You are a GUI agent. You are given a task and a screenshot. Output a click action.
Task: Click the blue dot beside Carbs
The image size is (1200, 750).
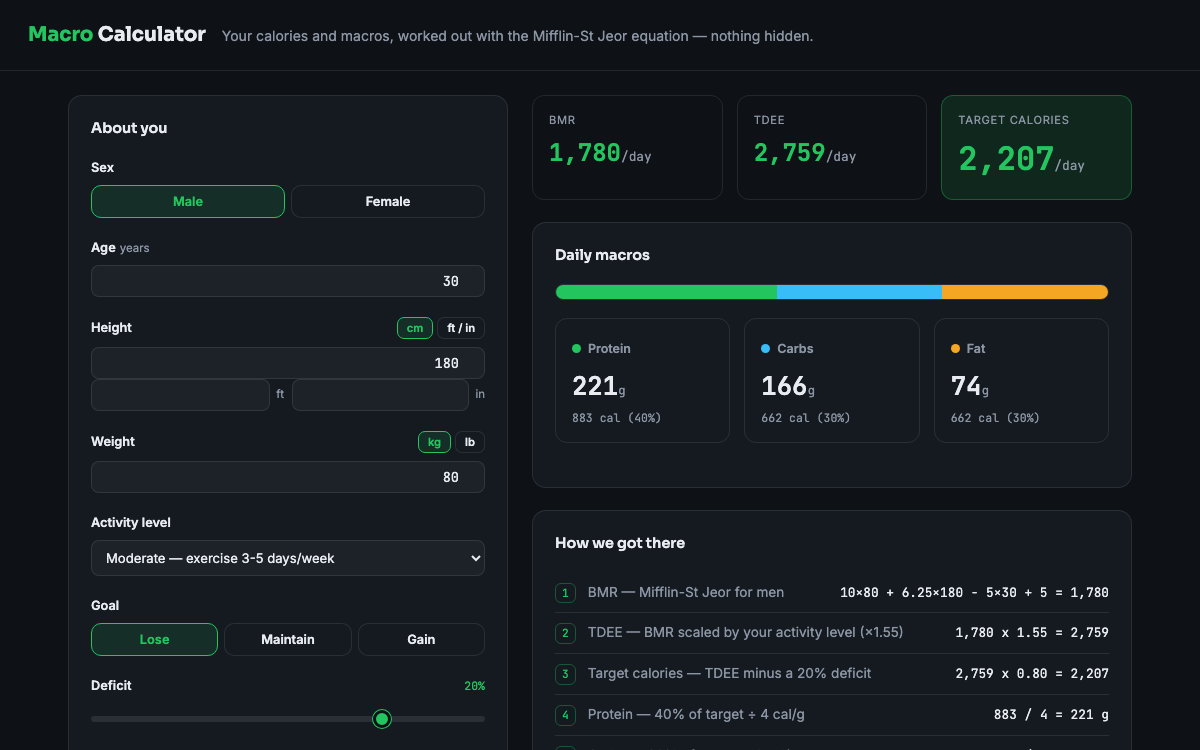[x=766, y=349]
